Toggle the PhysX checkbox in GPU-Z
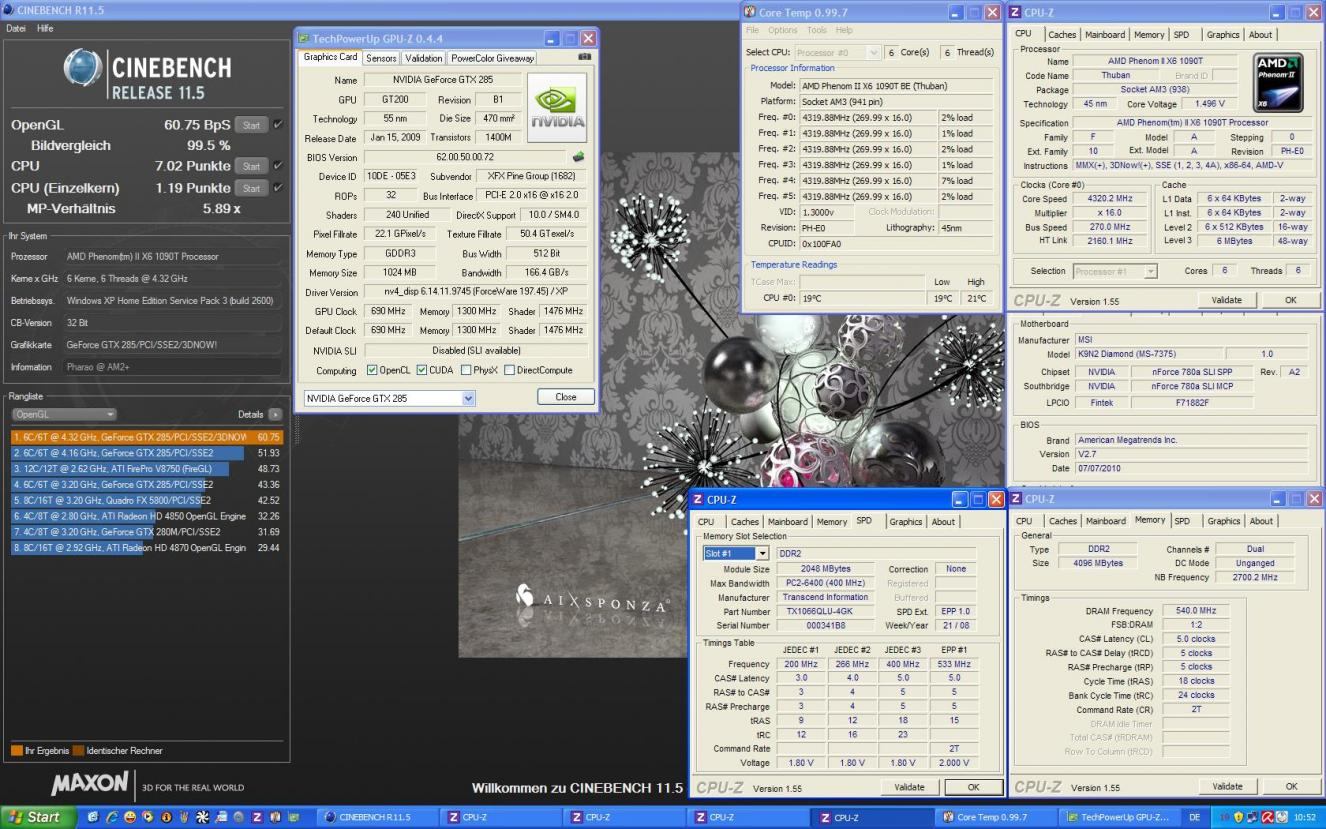This screenshot has width=1326, height=829. [467, 370]
